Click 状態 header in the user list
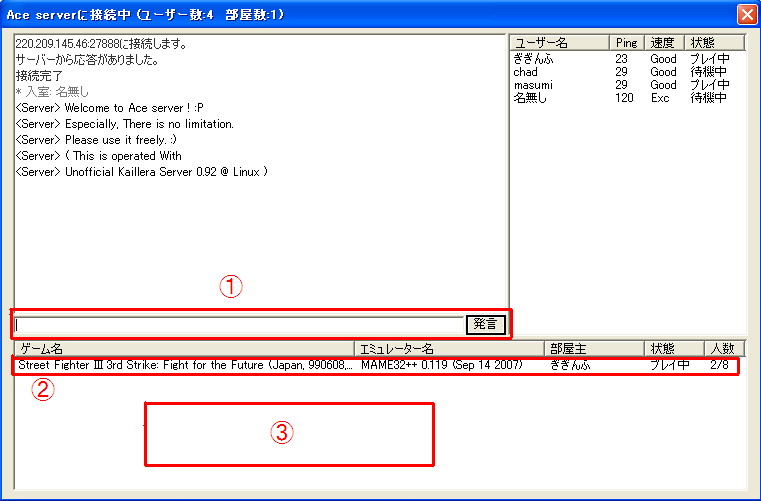Screen dimensions: 761x501 tap(714, 43)
